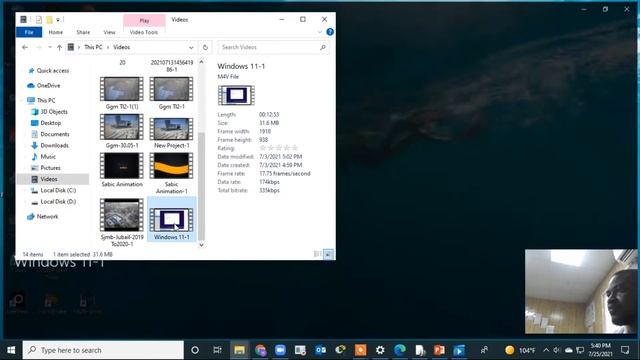The width and height of the screenshot is (640, 360).
Task: Click the weather 104°F widget
Action: (x=520, y=350)
